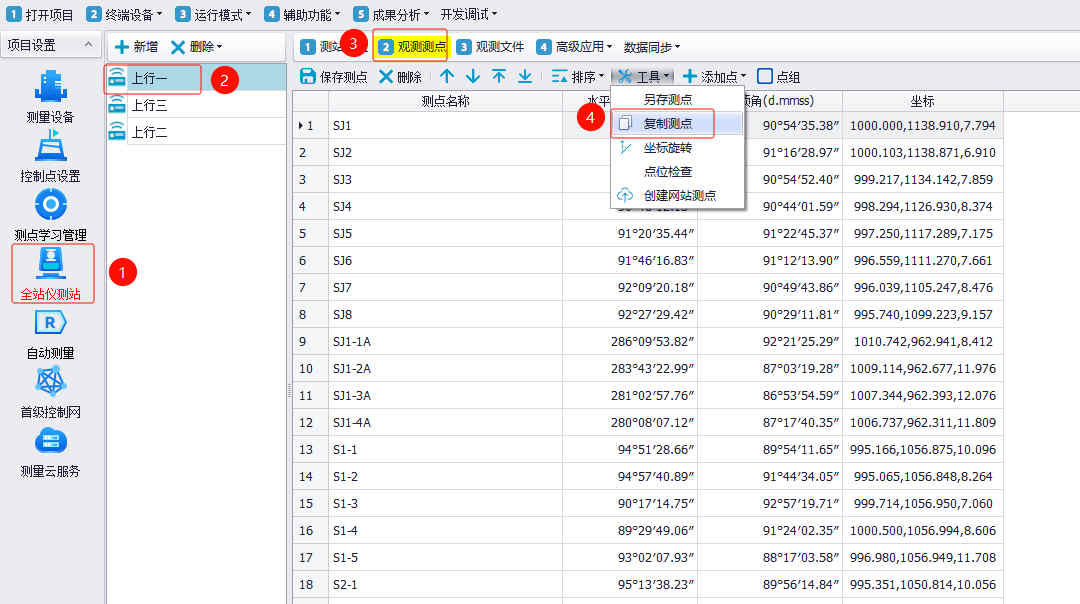Expand the 排序 dropdown
1080x604 pixels.
(577, 77)
